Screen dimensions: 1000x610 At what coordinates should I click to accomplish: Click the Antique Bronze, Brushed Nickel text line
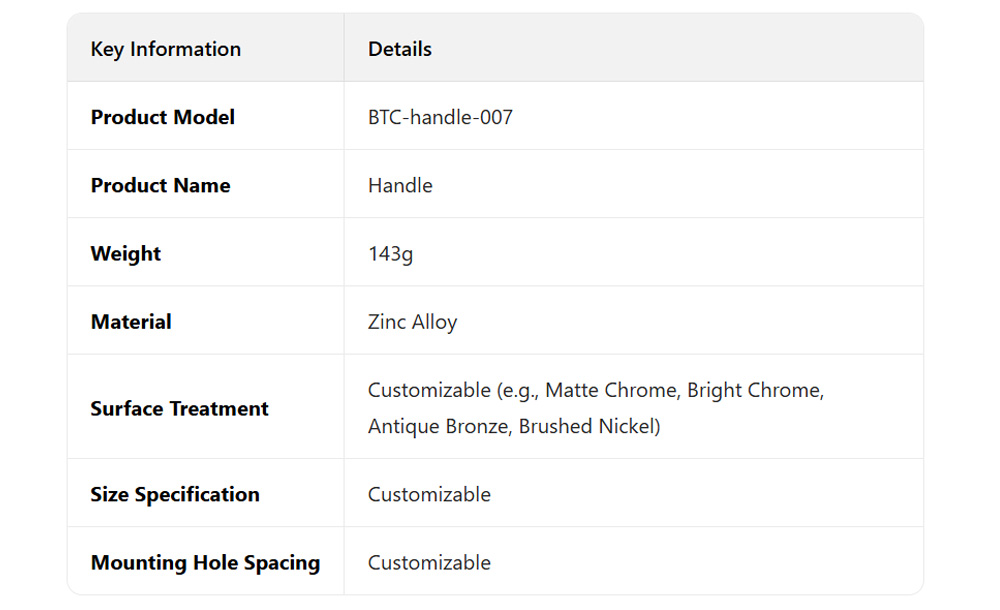pyautogui.click(x=514, y=426)
